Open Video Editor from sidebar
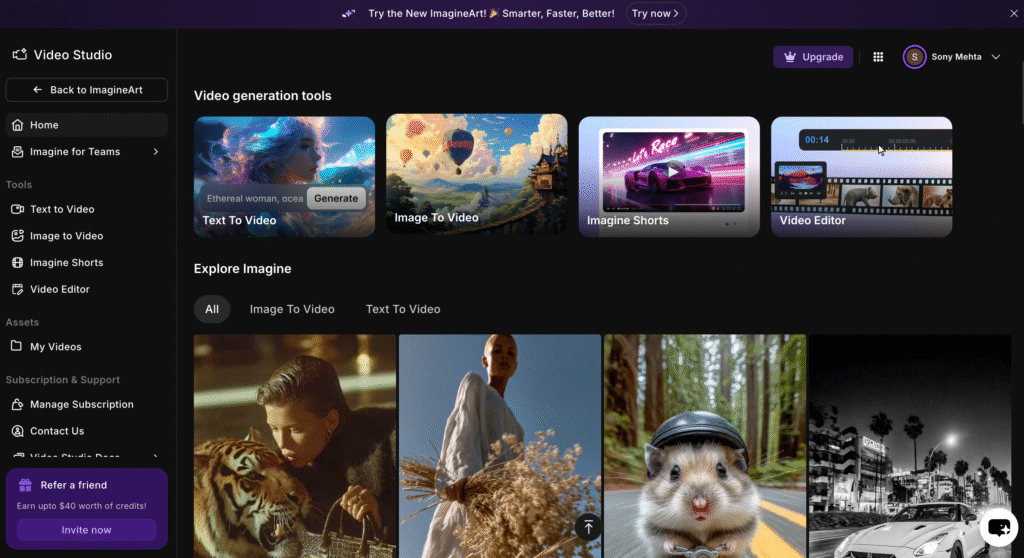 point(59,289)
